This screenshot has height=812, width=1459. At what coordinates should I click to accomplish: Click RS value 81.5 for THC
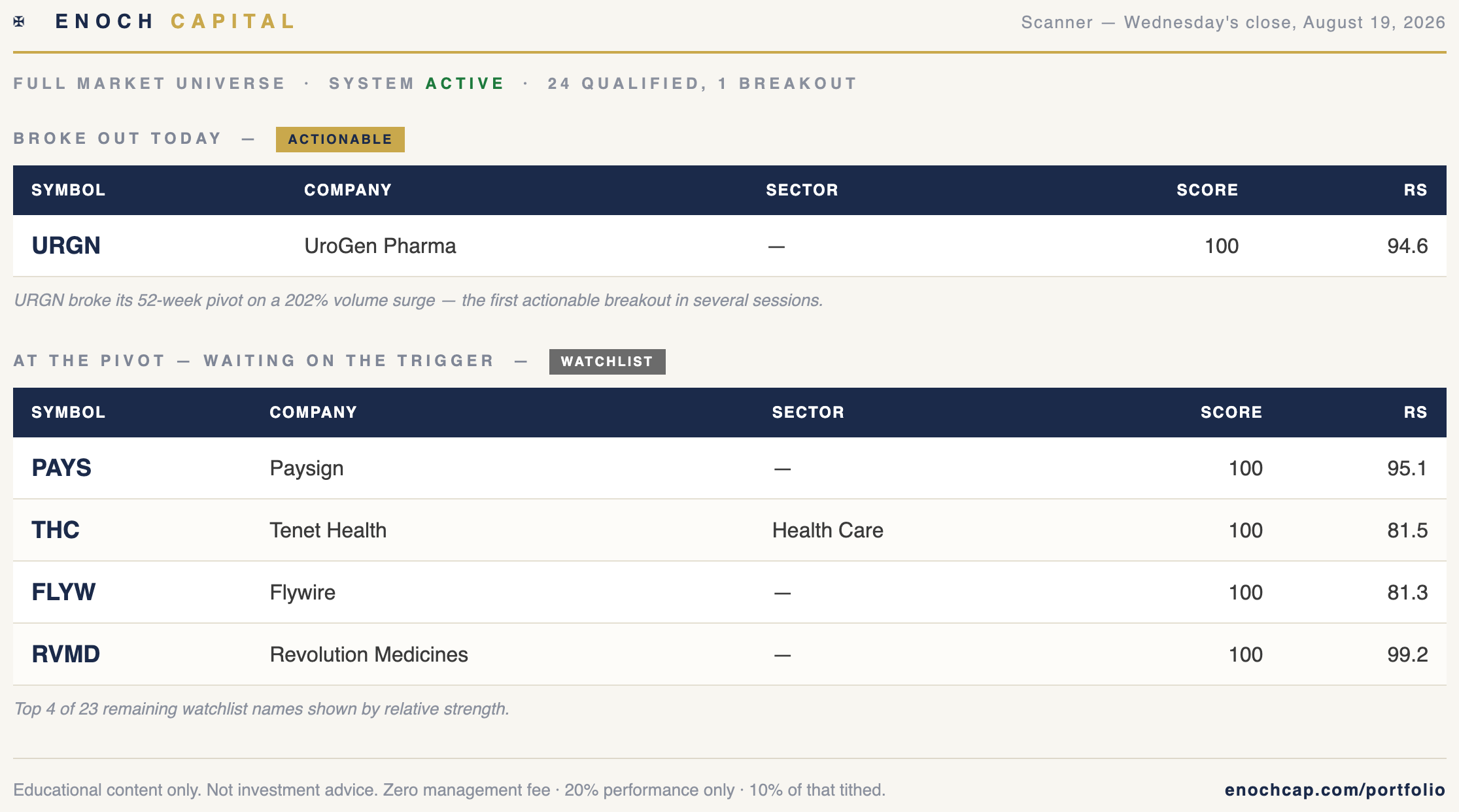[x=1407, y=530]
